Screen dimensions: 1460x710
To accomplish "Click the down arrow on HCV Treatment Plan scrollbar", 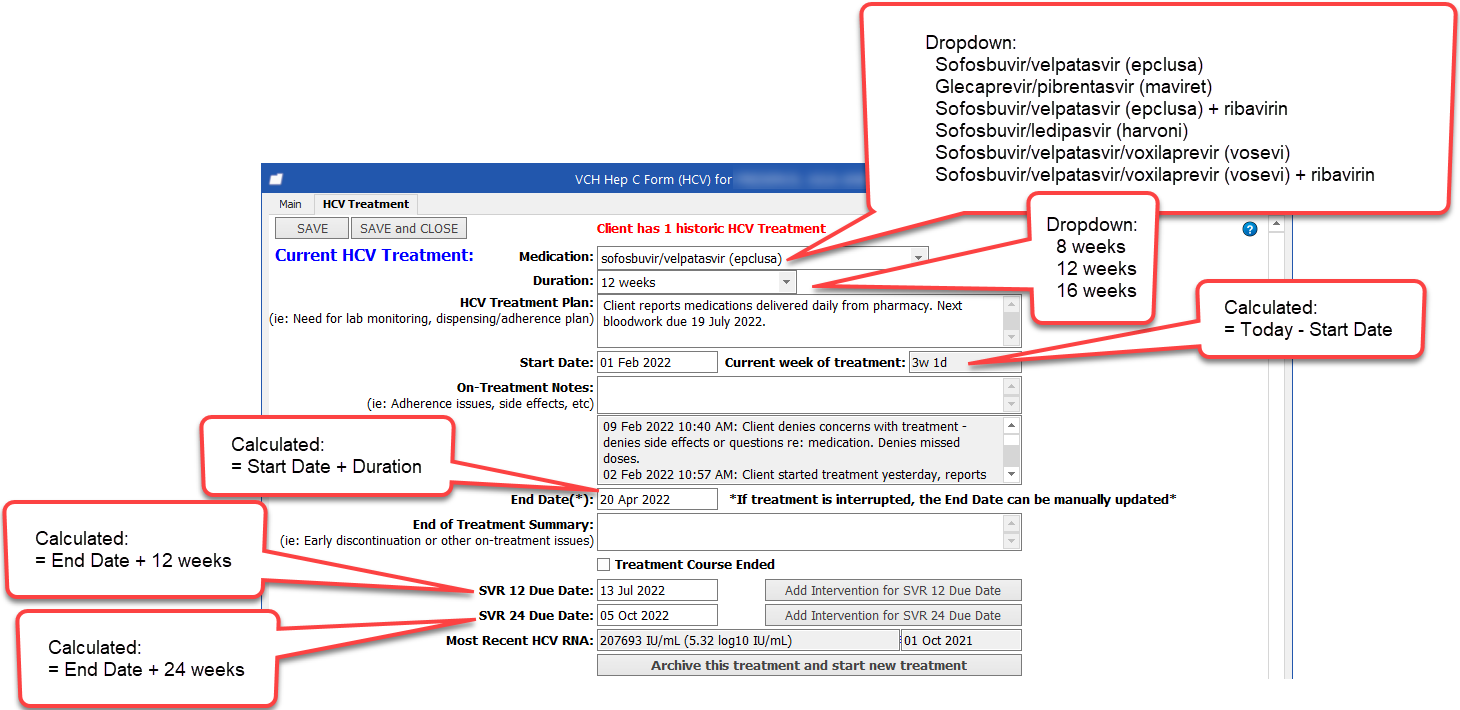I will tap(1011, 337).
